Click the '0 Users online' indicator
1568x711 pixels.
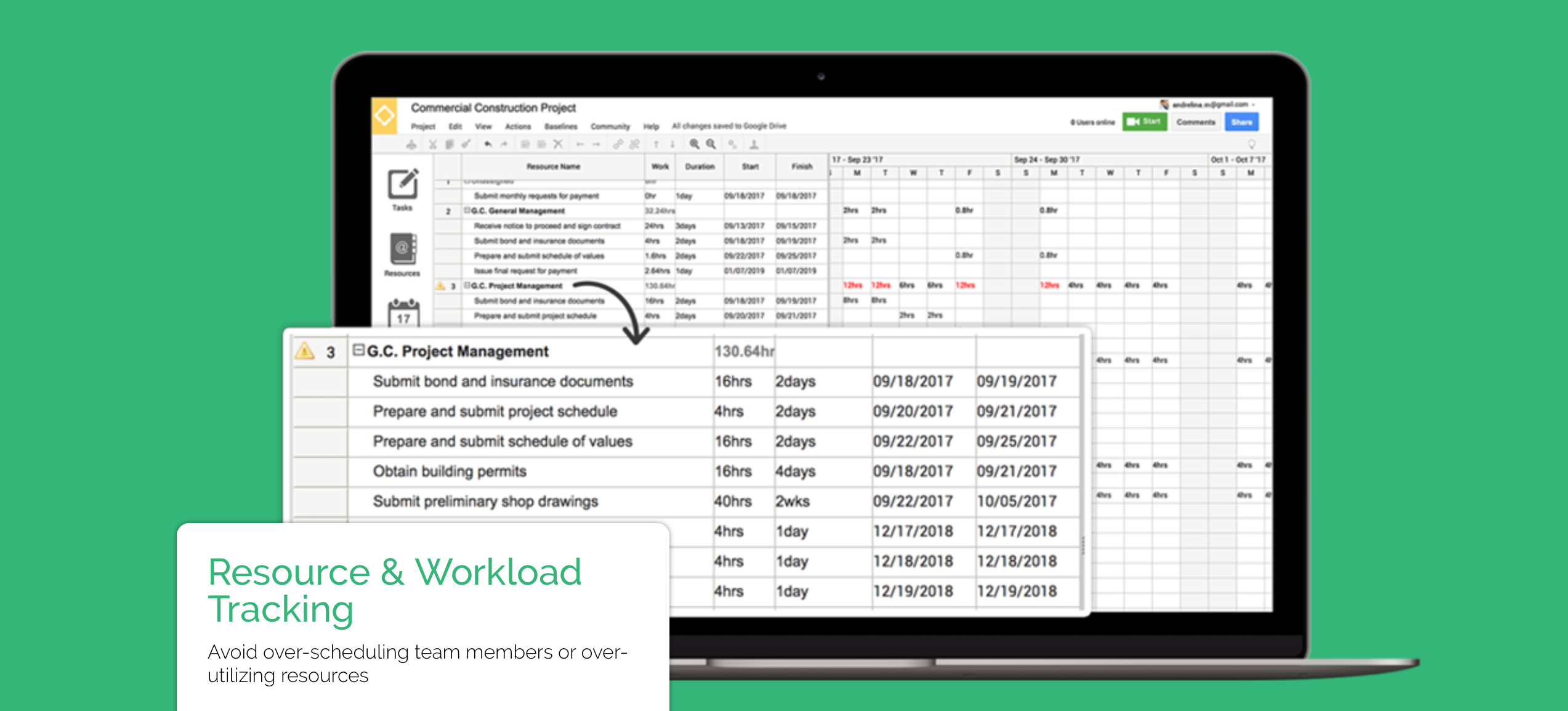coord(1093,122)
